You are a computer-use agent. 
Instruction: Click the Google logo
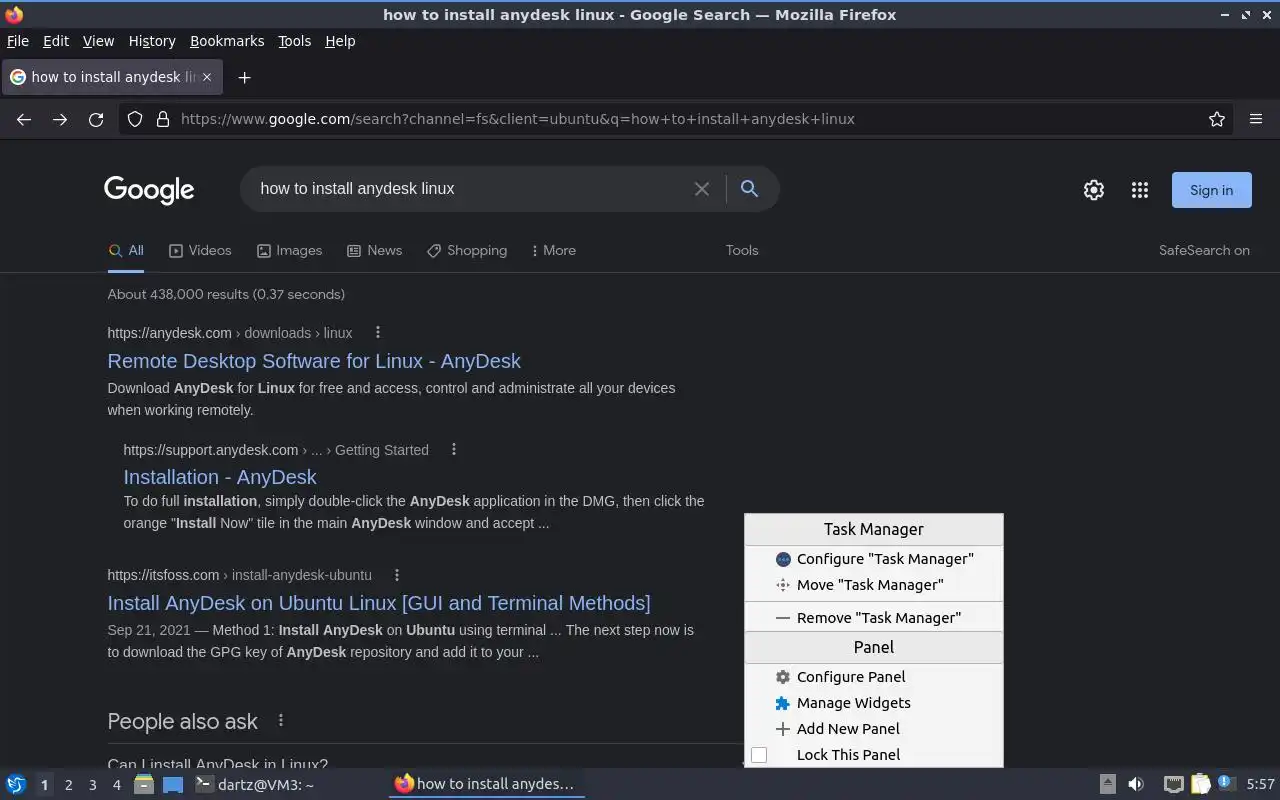coord(149,190)
